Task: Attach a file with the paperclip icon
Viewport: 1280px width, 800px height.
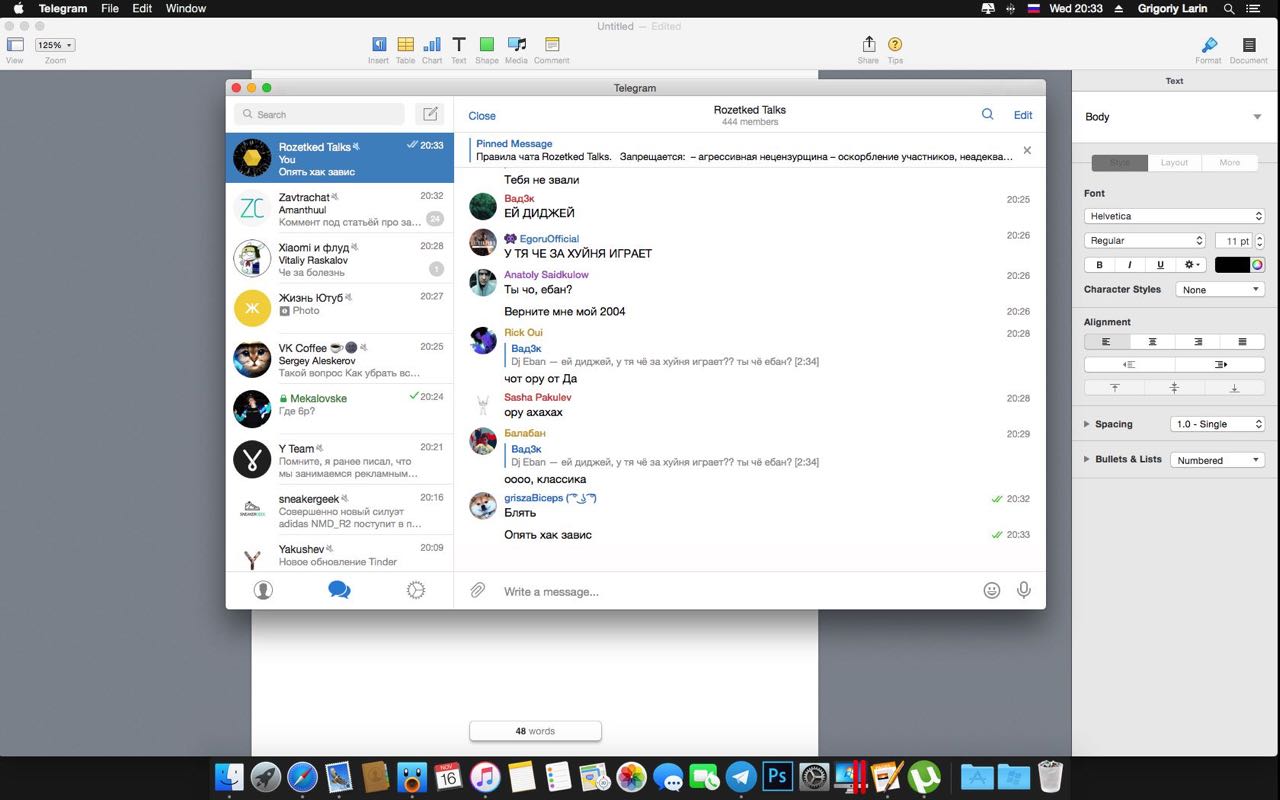Action: 478,591
